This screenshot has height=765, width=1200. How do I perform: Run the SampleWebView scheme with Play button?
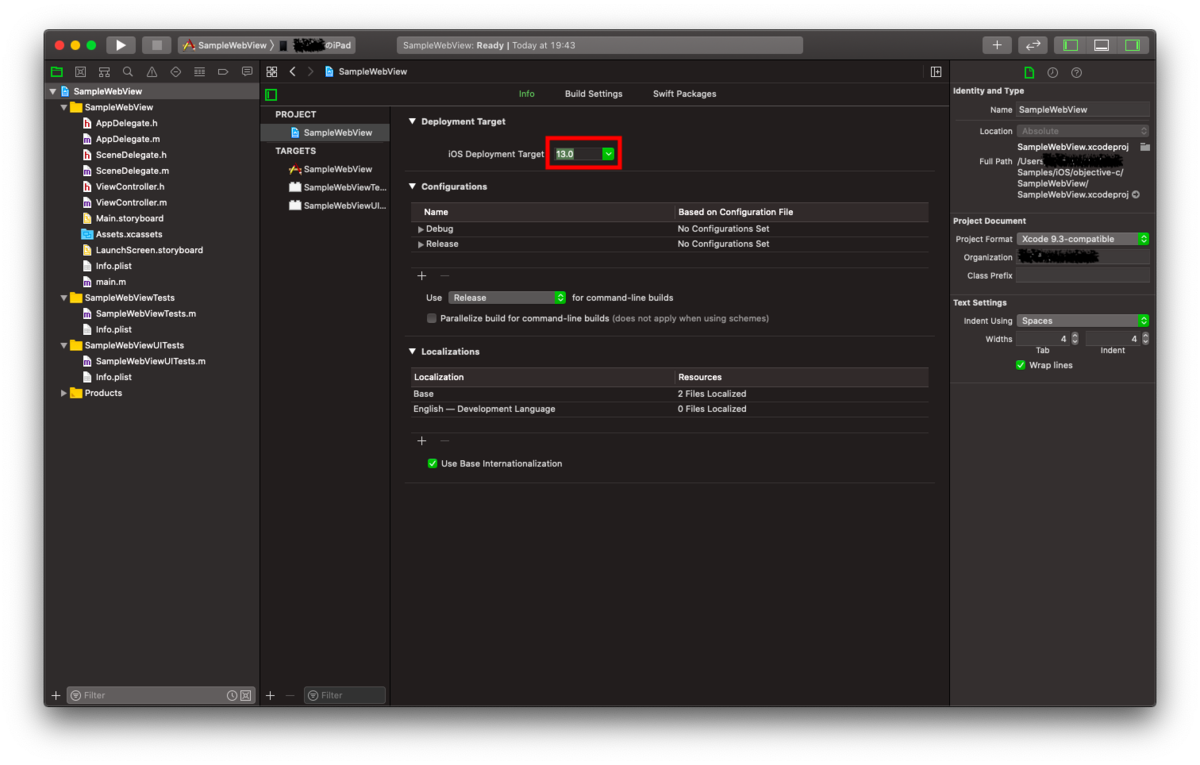(x=121, y=45)
